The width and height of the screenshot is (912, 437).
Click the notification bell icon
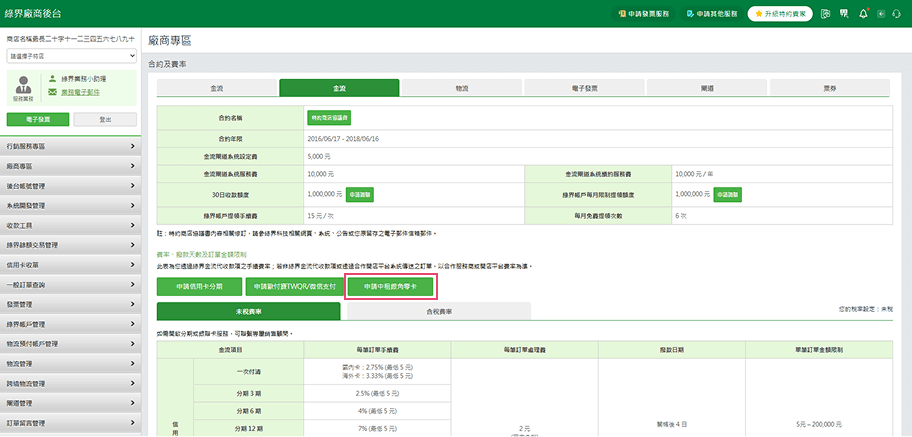(x=863, y=16)
